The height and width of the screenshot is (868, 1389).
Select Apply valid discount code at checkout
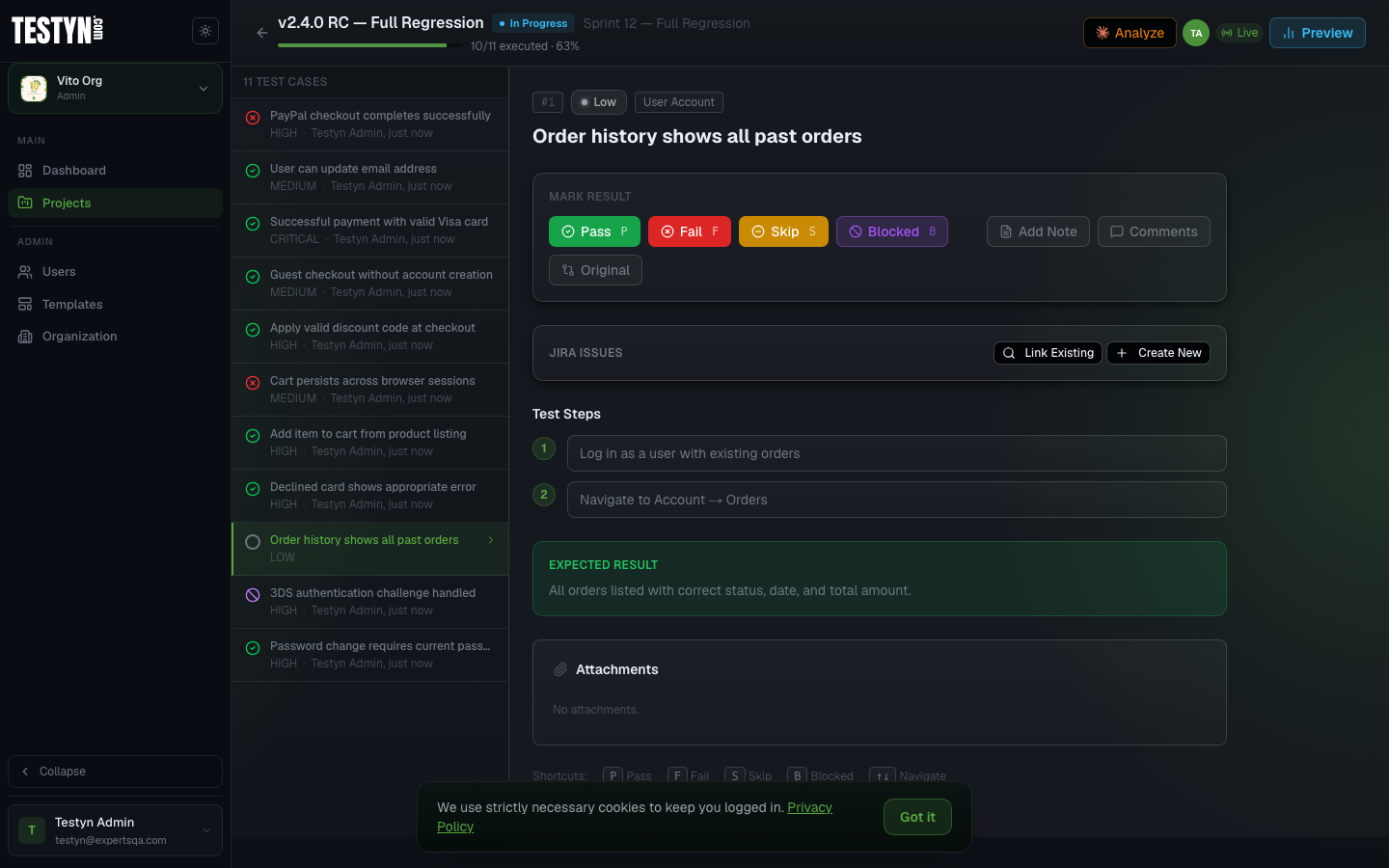click(x=370, y=337)
